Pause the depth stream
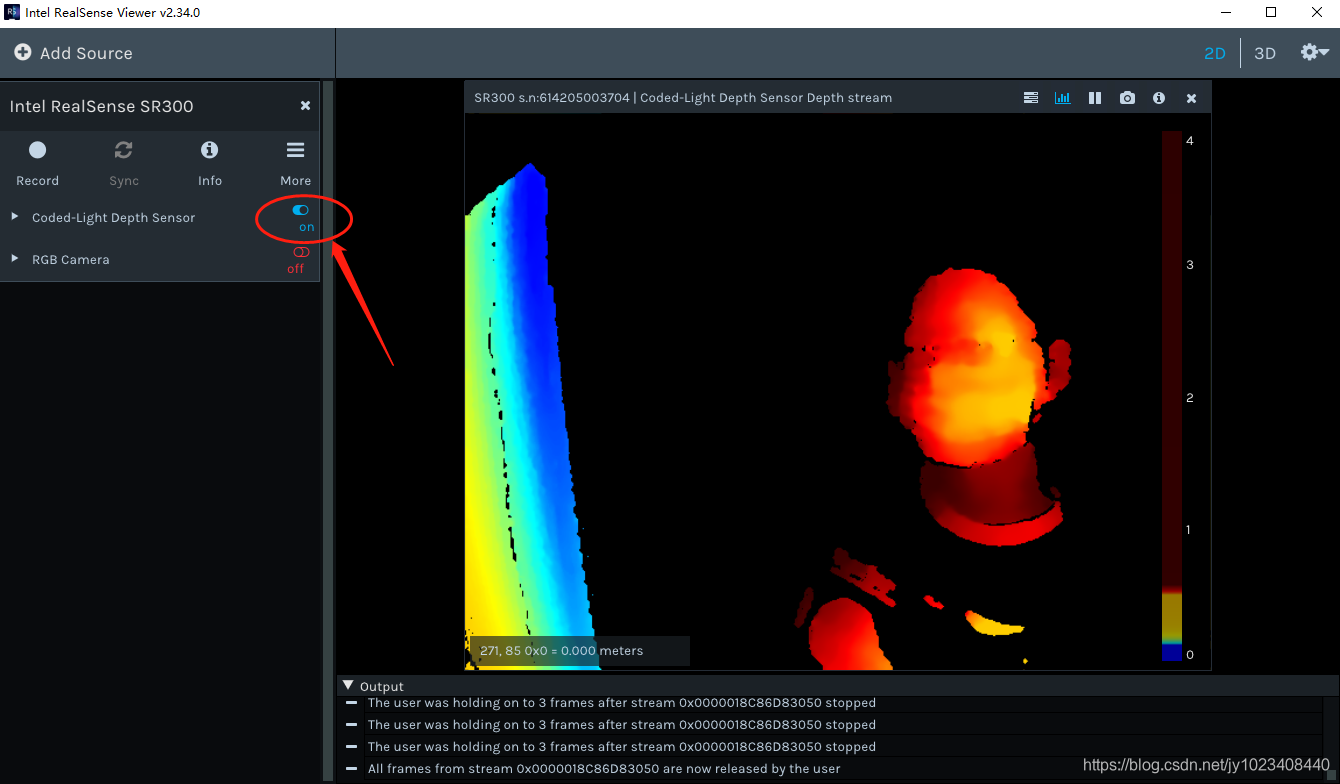 pos(1094,98)
